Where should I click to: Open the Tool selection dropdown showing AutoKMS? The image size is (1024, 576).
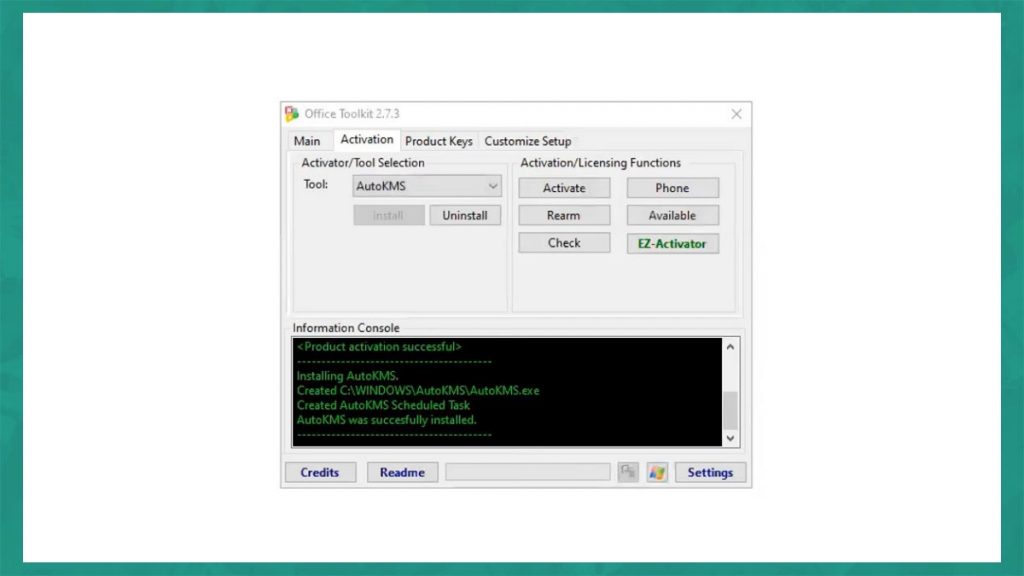pyautogui.click(x=425, y=186)
